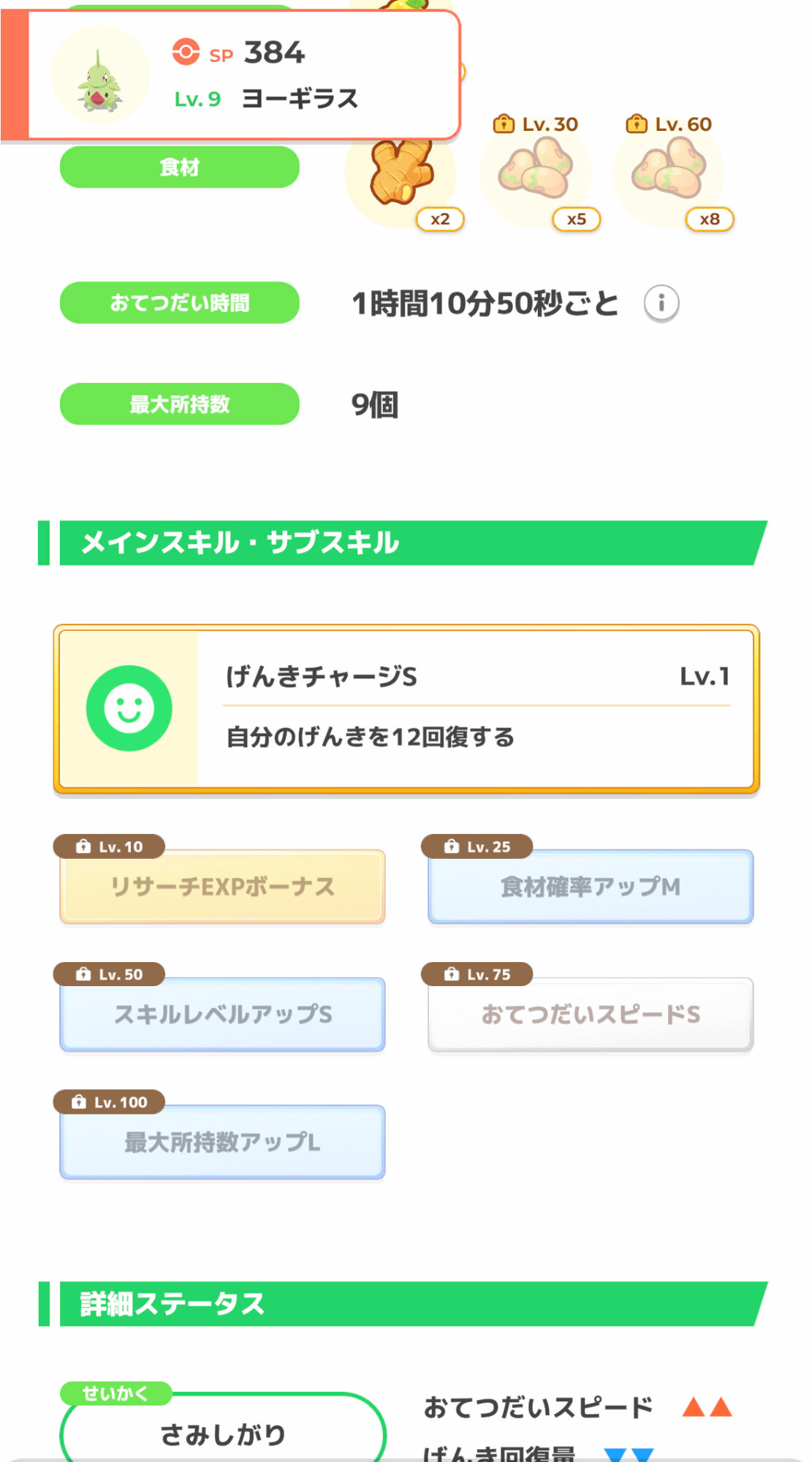The height and width of the screenshot is (1462, 812).
Task: Tap the Larvitar portrait thumbnail
Action: [99, 76]
